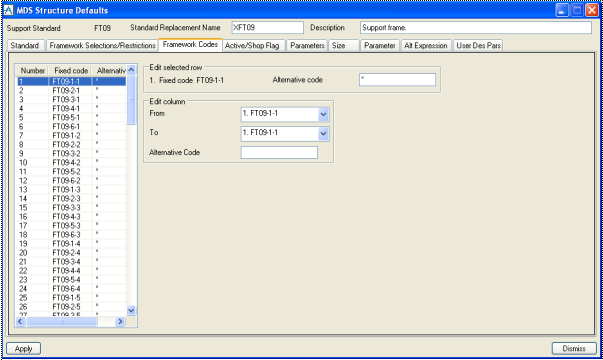Image resolution: width=603 pixels, height=360 pixels.
Task: Select row 2 with code FT09-2-1
Action: coord(71,90)
